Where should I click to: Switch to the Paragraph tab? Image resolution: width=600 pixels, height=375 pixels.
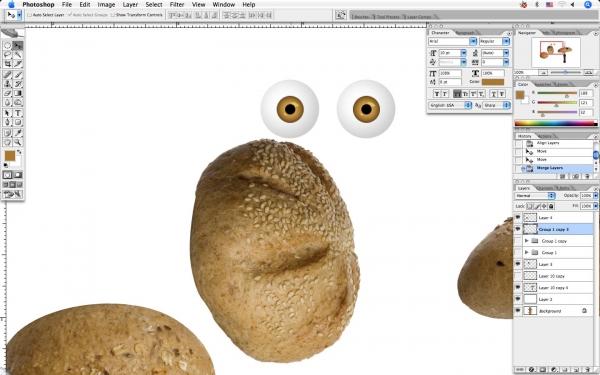pyautogui.click(x=465, y=33)
